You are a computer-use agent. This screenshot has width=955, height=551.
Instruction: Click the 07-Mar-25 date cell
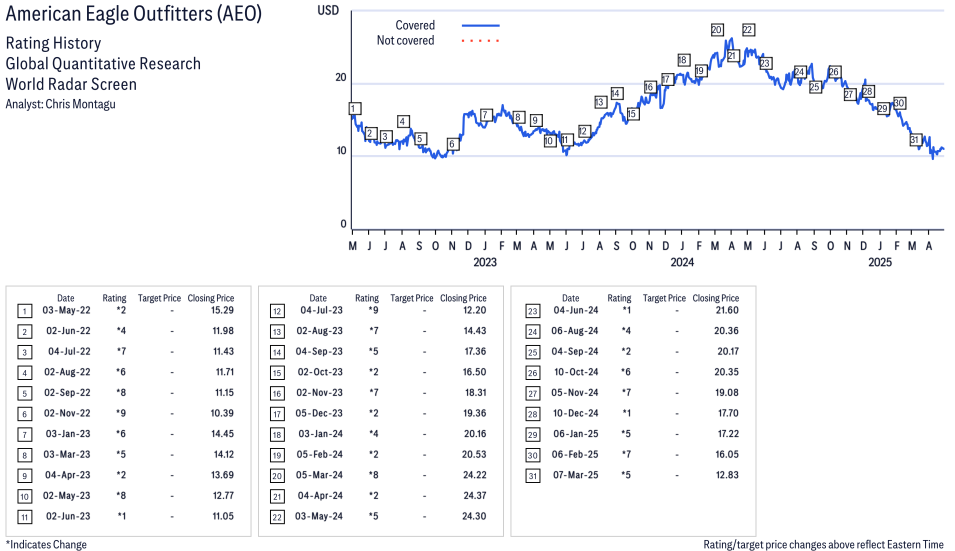click(576, 475)
